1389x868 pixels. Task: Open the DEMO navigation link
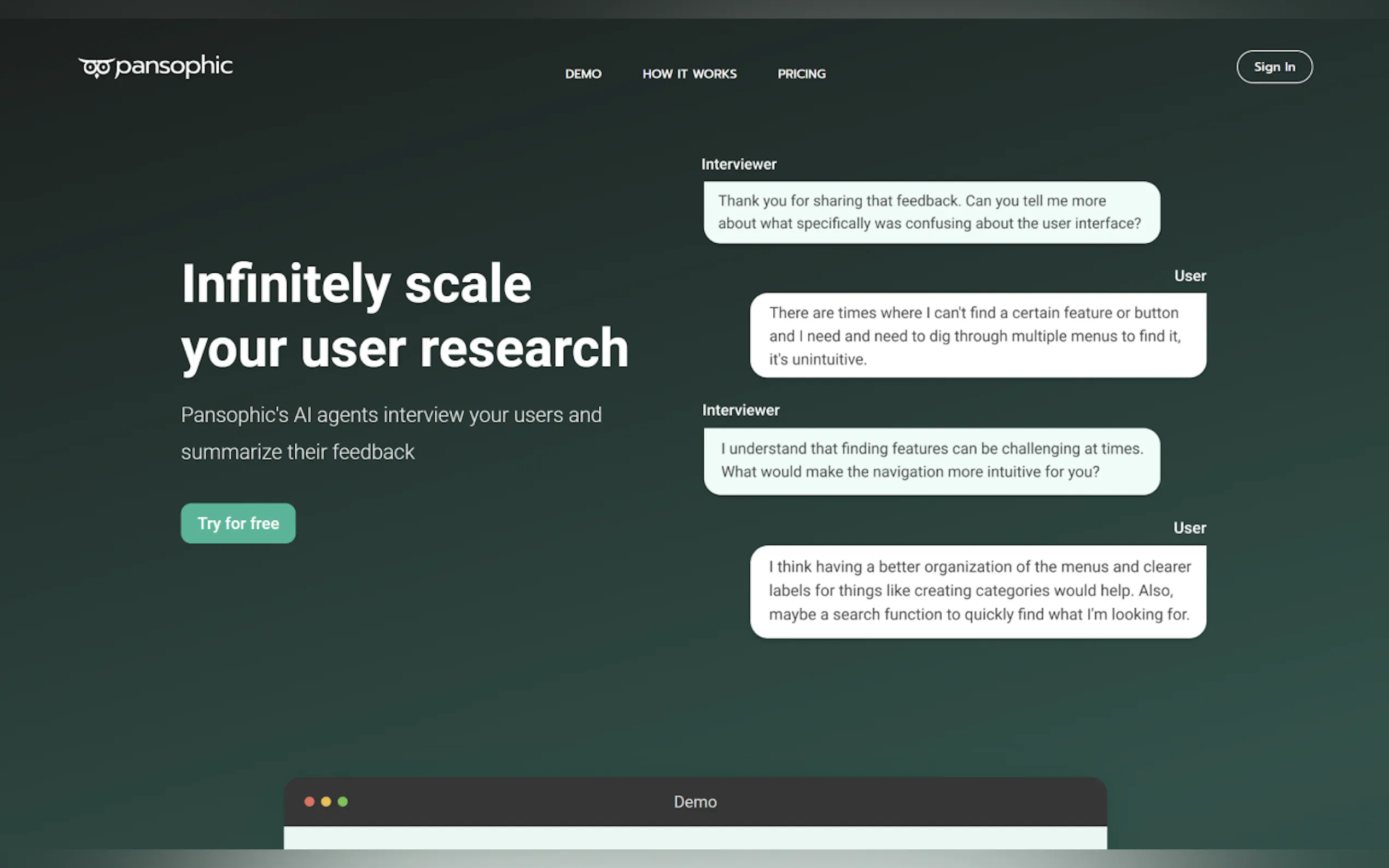tap(583, 74)
